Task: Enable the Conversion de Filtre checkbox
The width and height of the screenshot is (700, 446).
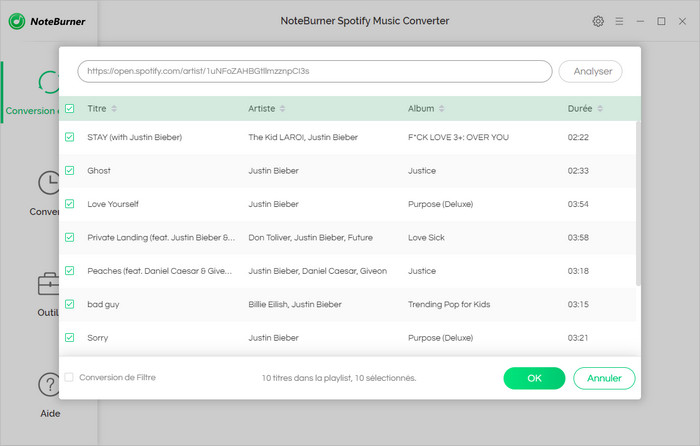Action: click(69, 377)
